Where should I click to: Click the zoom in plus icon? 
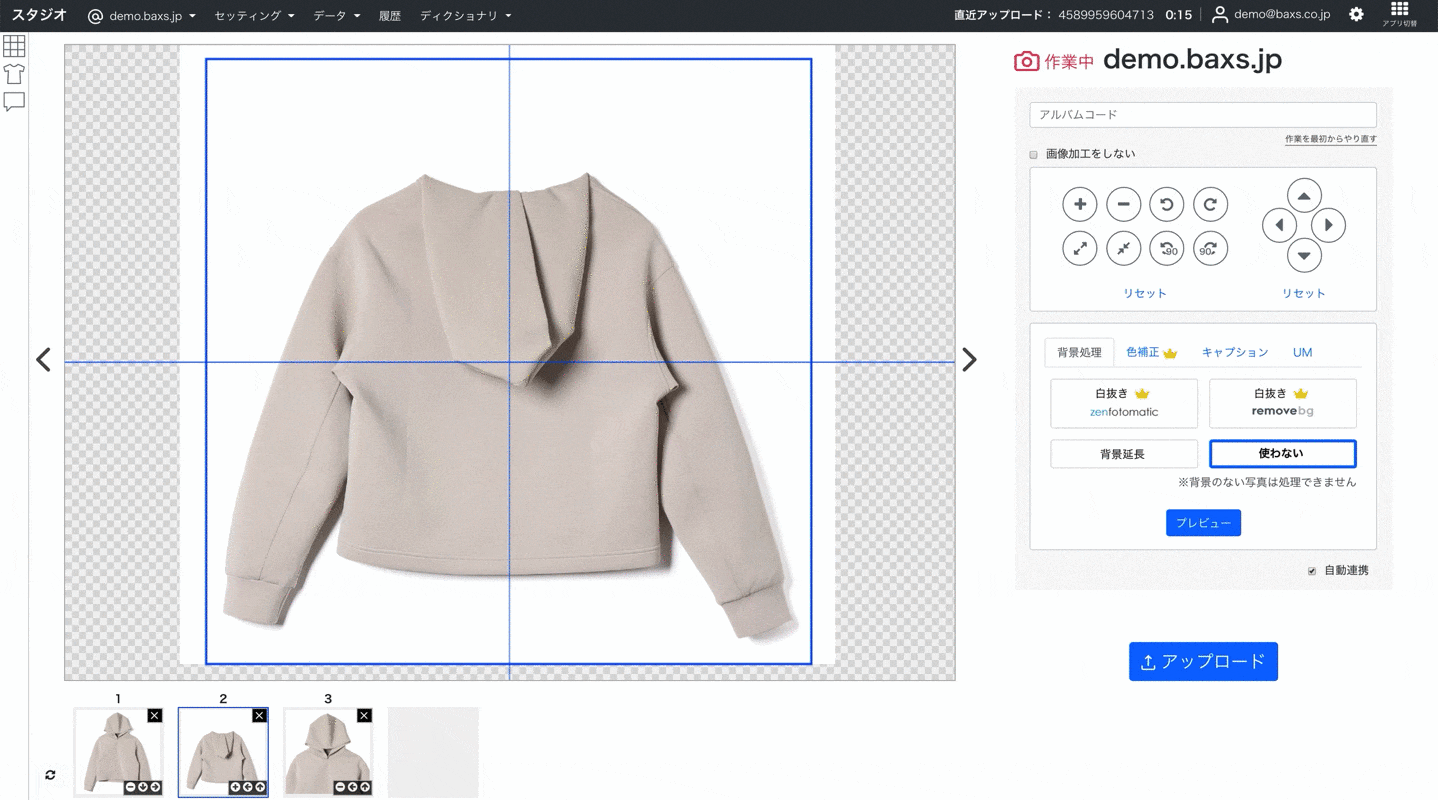1079,204
